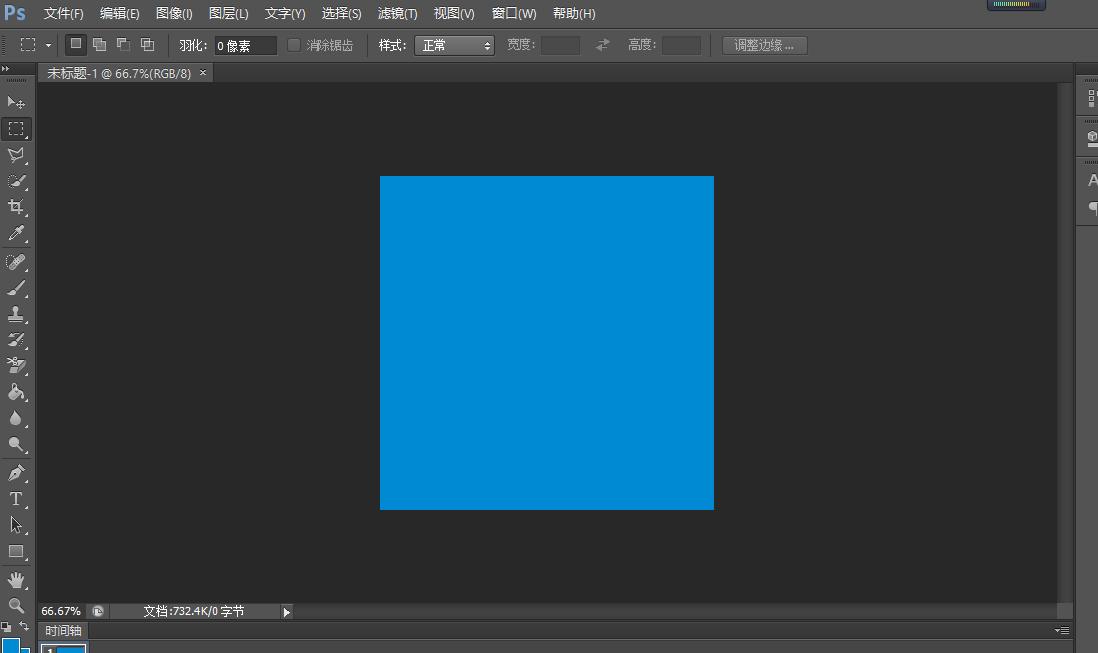Screen dimensions: 1098x653
Task: Switch to the 时间轴 panel tab
Action: pyautogui.click(x=62, y=630)
